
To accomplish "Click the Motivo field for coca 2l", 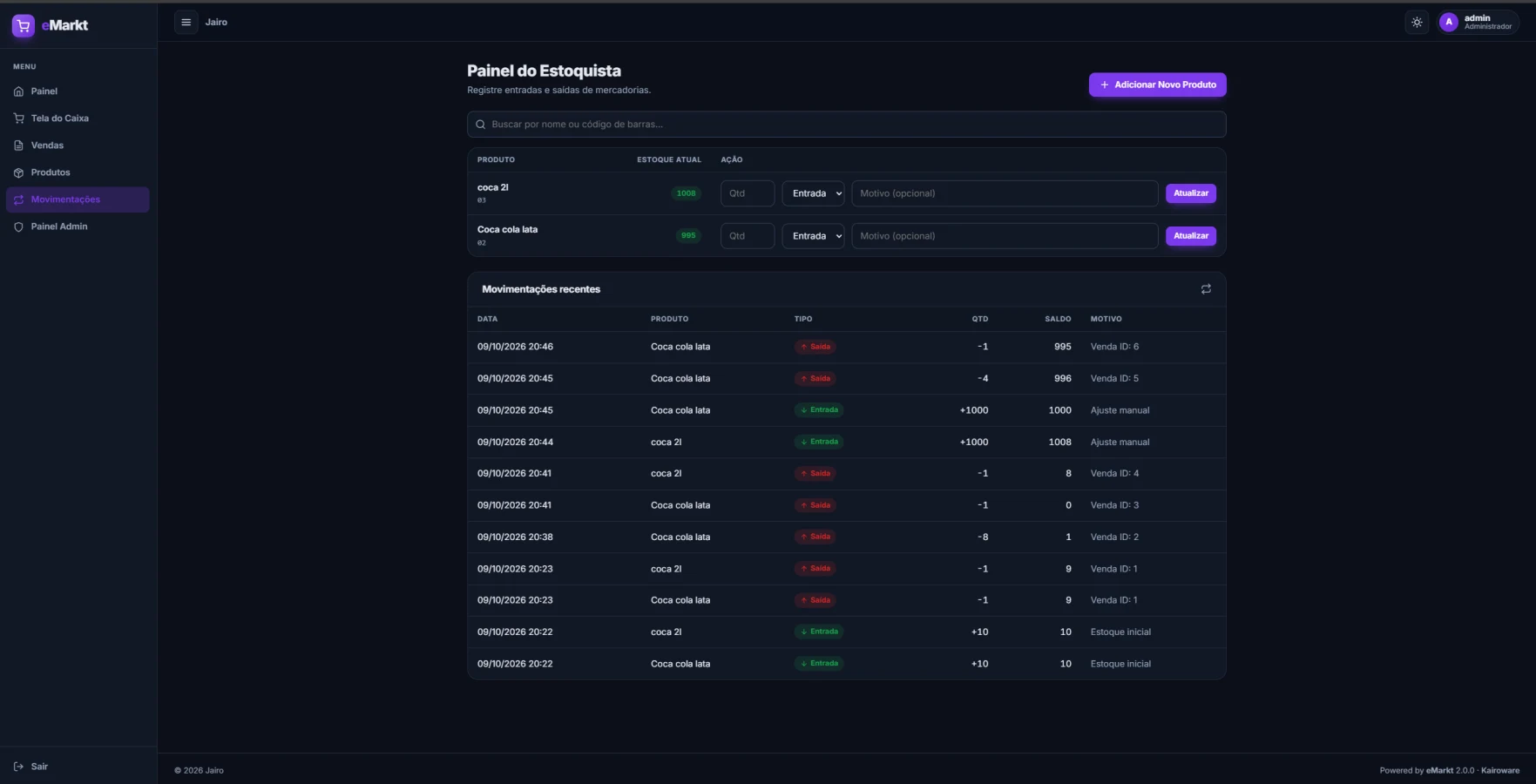I will pos(1005,193).
